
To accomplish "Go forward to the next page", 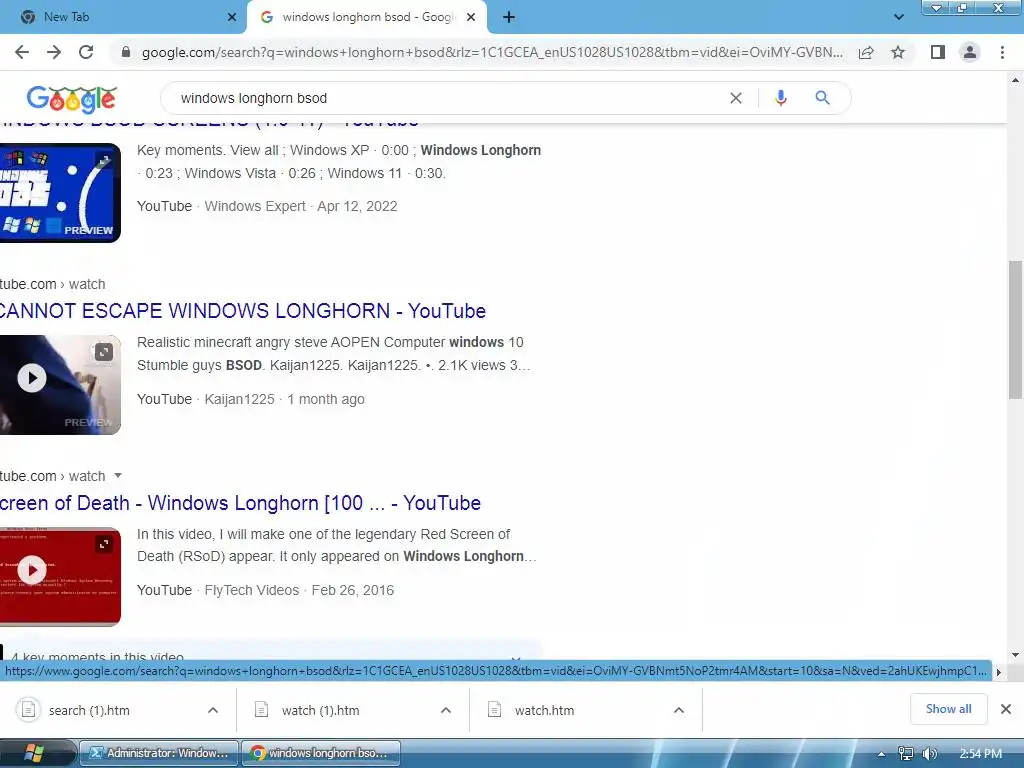I will tap(54, 52).
